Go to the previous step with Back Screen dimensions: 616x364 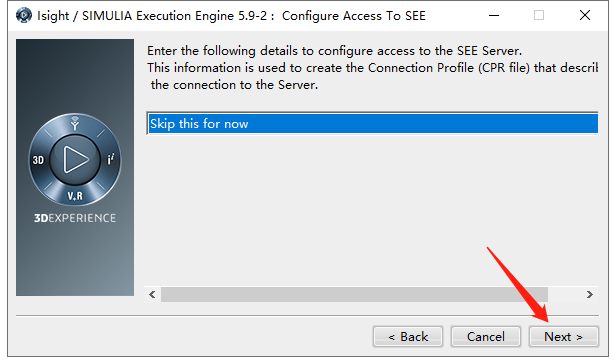[408, 337]
